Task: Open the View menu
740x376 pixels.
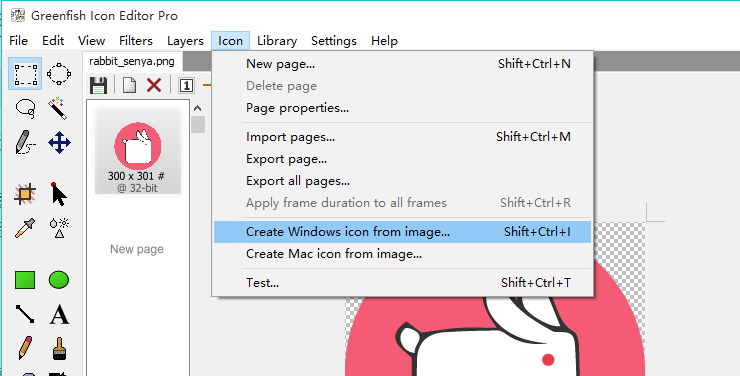Action: (92, 41)
